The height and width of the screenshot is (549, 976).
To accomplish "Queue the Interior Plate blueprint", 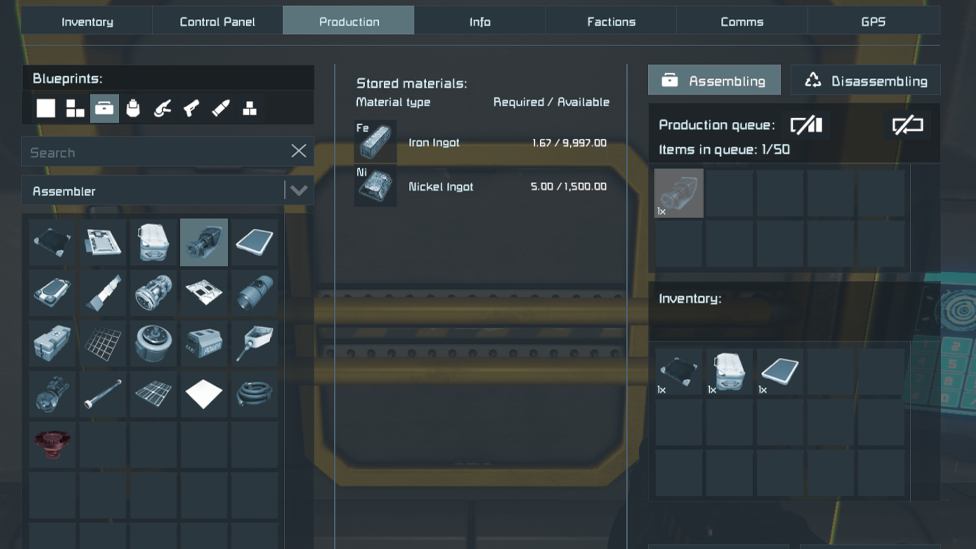I will (204, 293).
